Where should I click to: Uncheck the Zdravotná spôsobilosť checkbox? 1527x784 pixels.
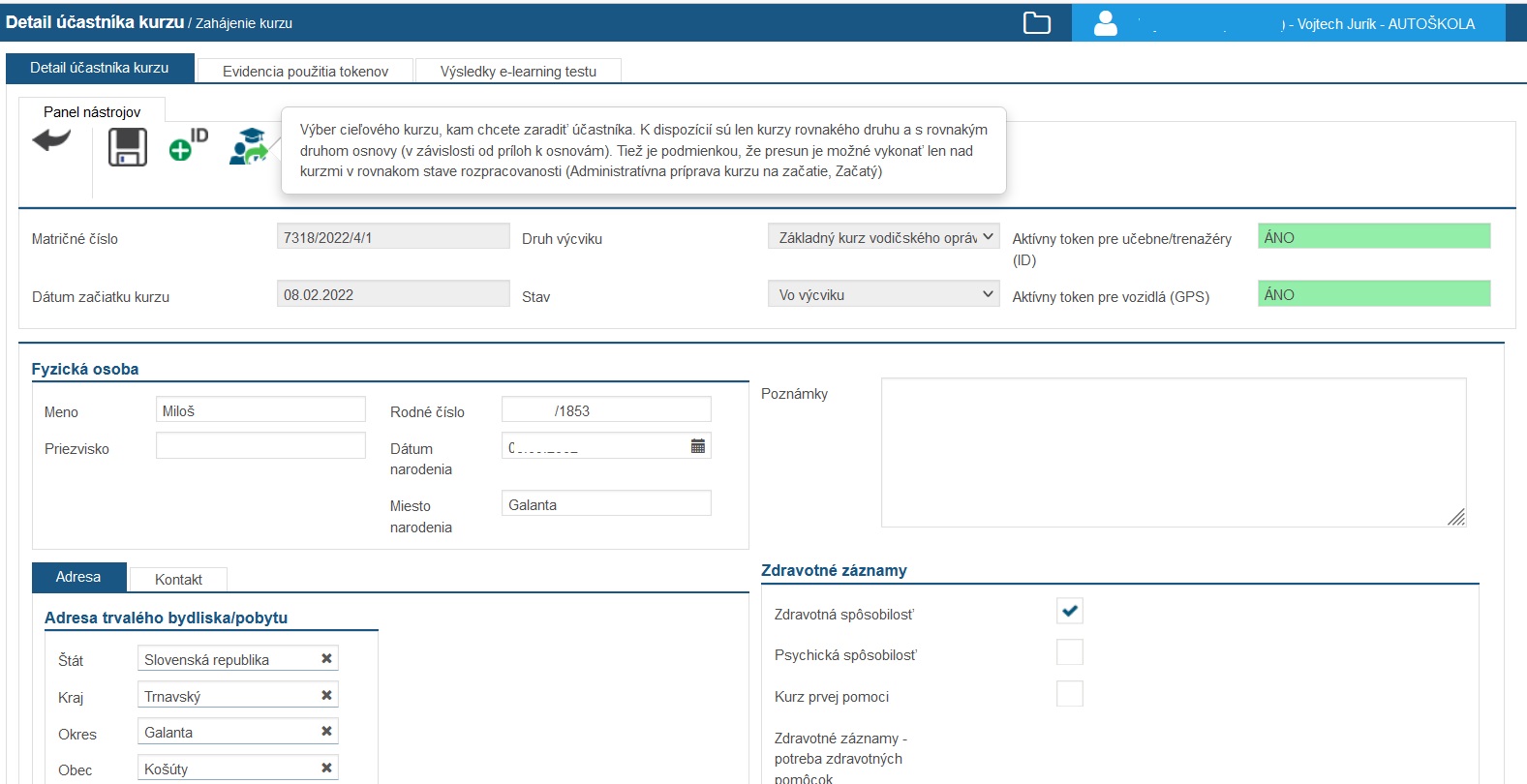[x=1069, y=611]
